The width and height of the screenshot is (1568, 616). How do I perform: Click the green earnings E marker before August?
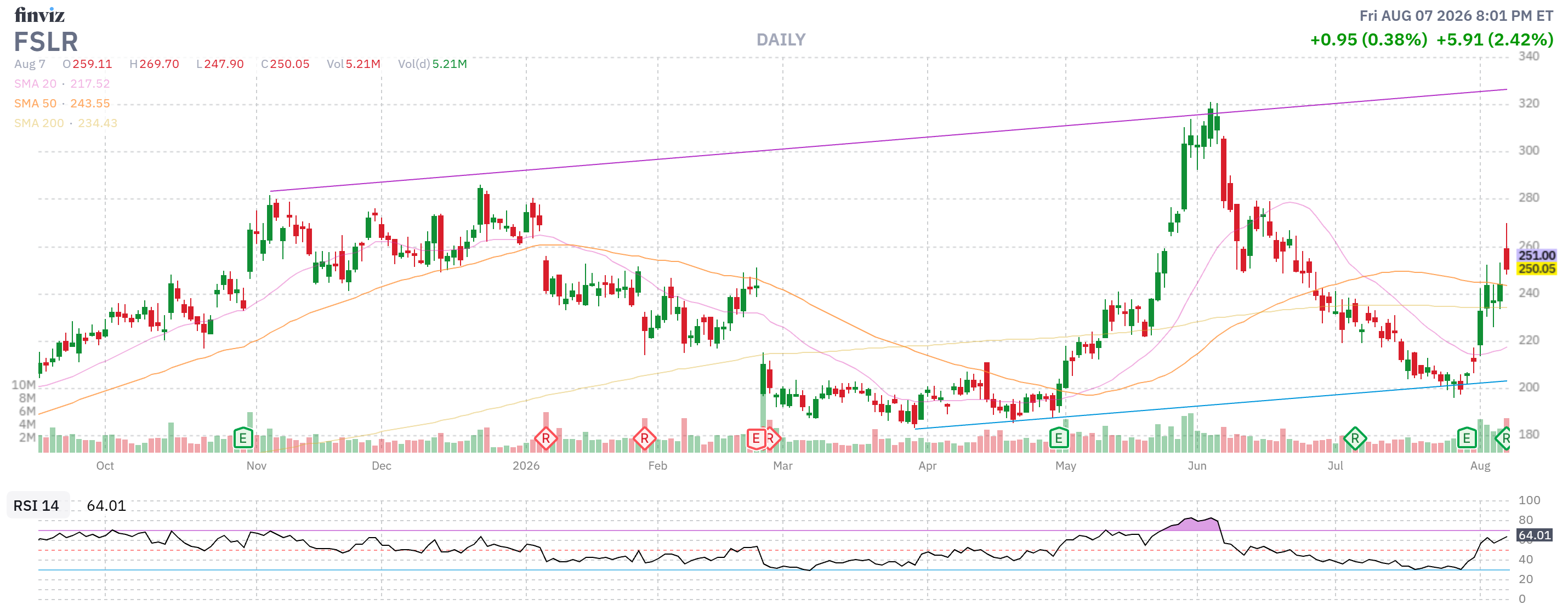pyautogui.click(x=1467, y=438)
